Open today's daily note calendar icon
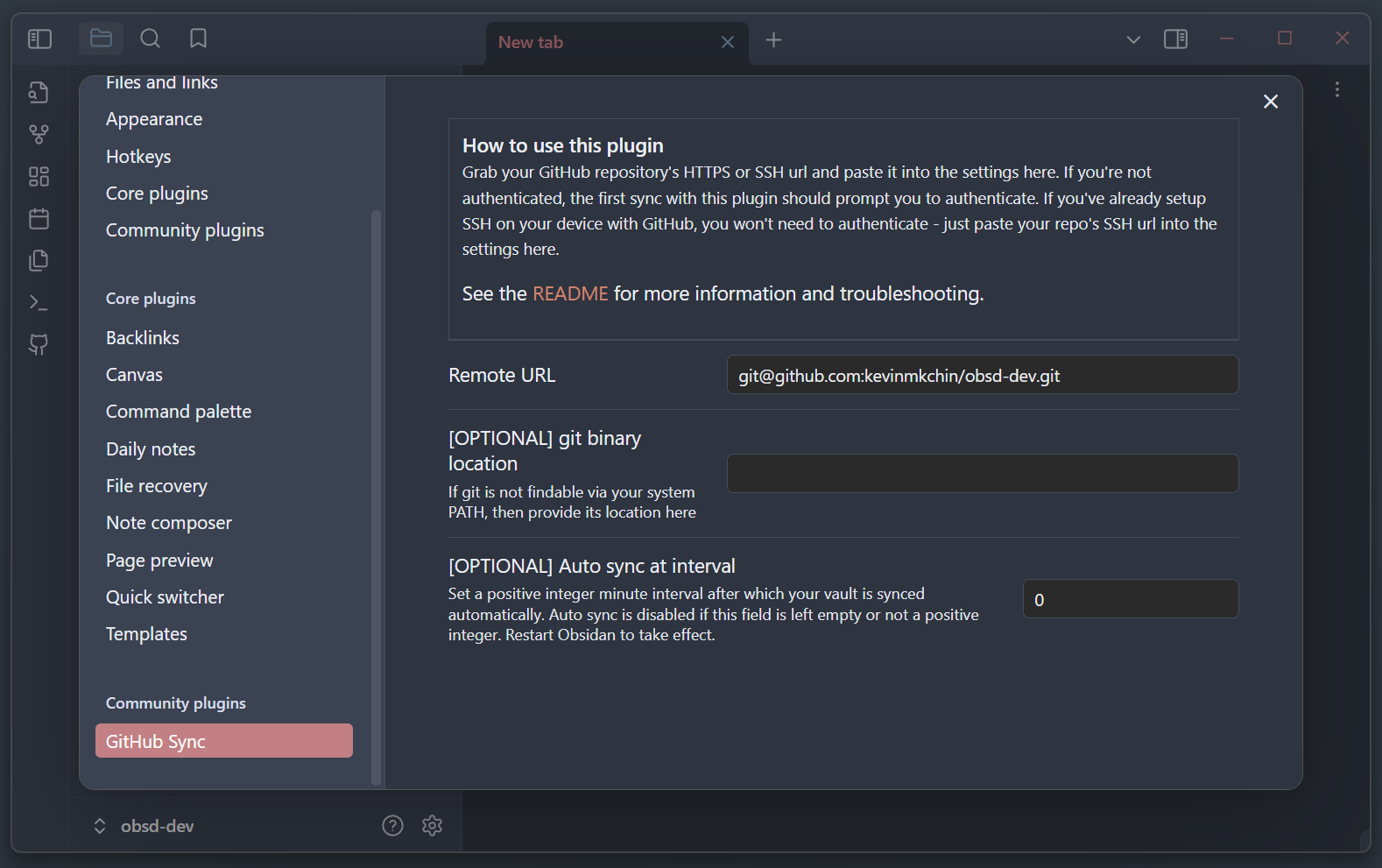Screen dimensions: 1382x868 tap(39, 218)
